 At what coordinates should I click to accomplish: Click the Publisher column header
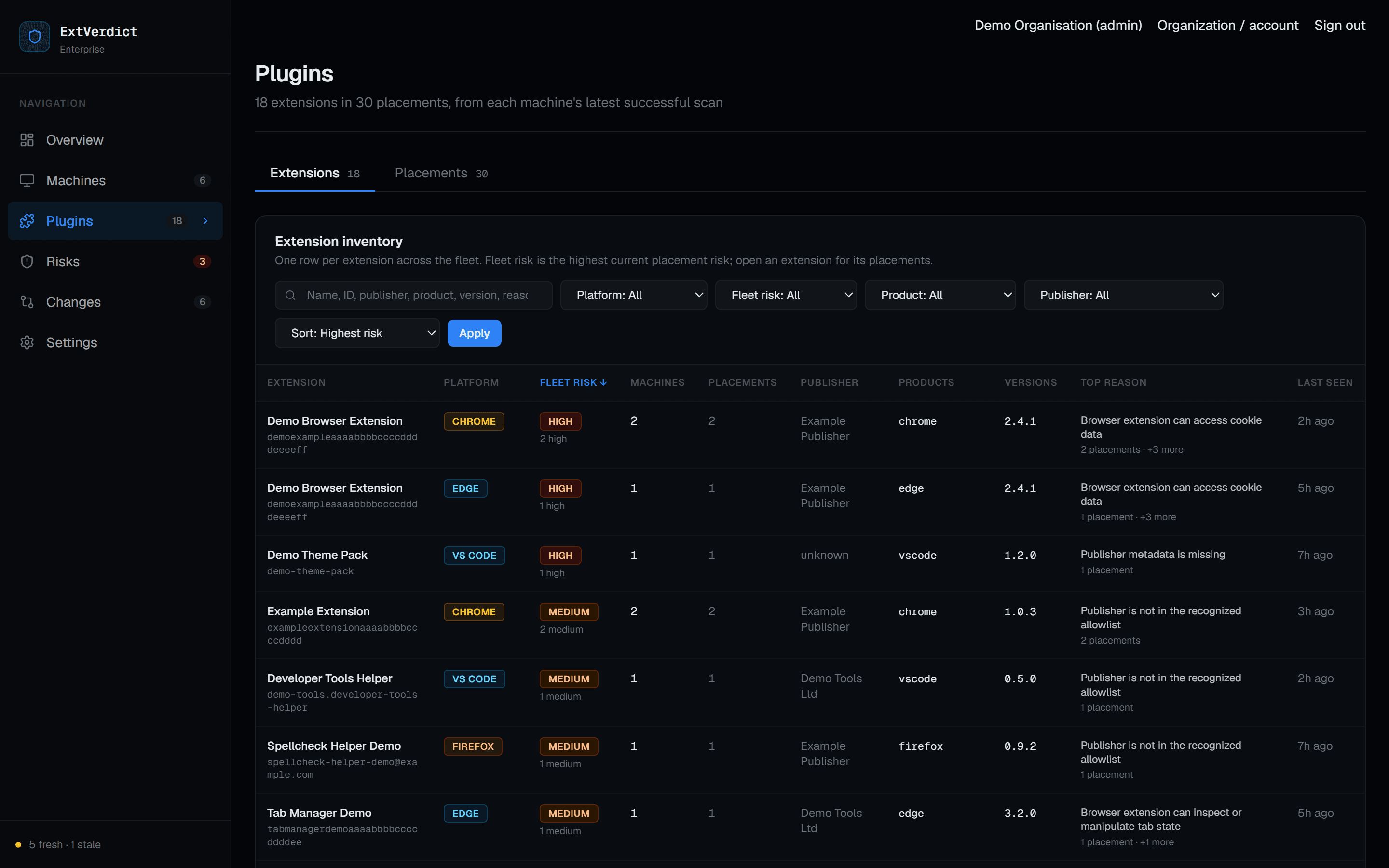coord(829,382)
